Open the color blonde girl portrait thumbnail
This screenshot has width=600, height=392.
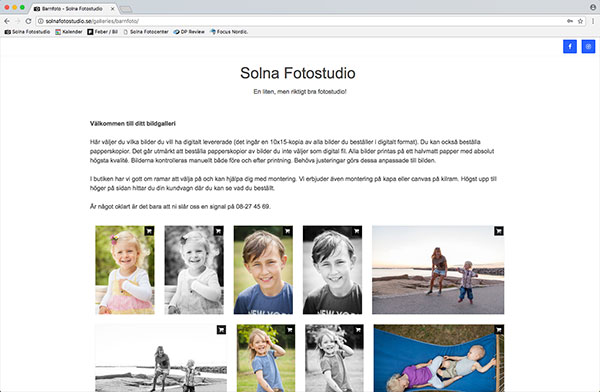coord(125,270)
